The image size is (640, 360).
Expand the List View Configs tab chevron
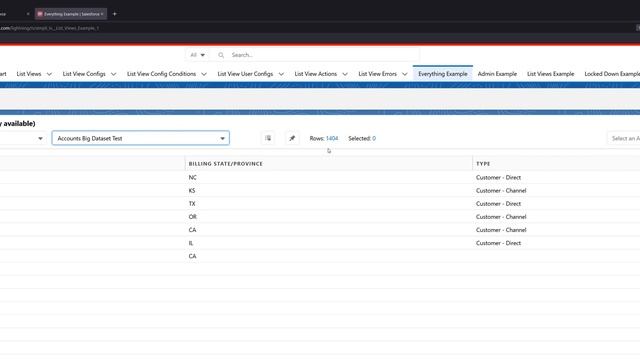[113, 74]
